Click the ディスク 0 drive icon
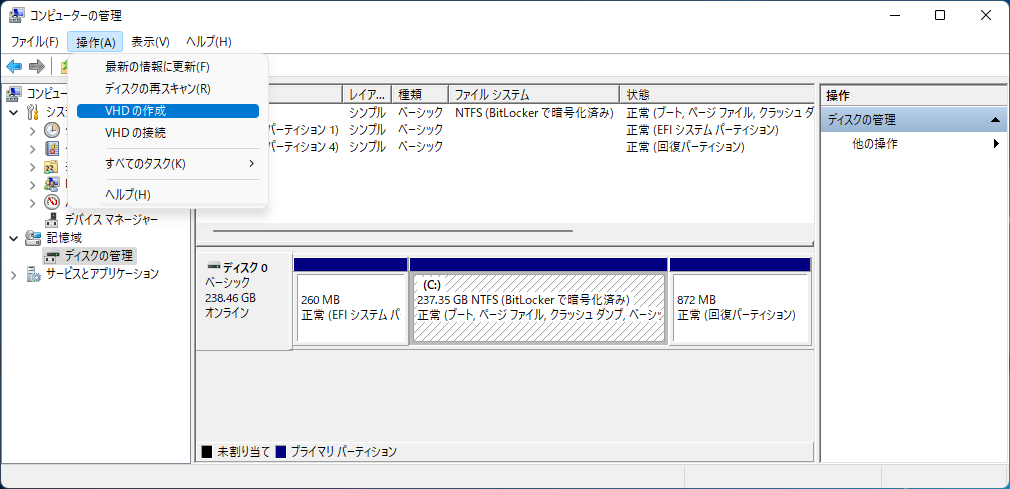This screenshot has height=489, width=1010. click(x=212, y=268)
